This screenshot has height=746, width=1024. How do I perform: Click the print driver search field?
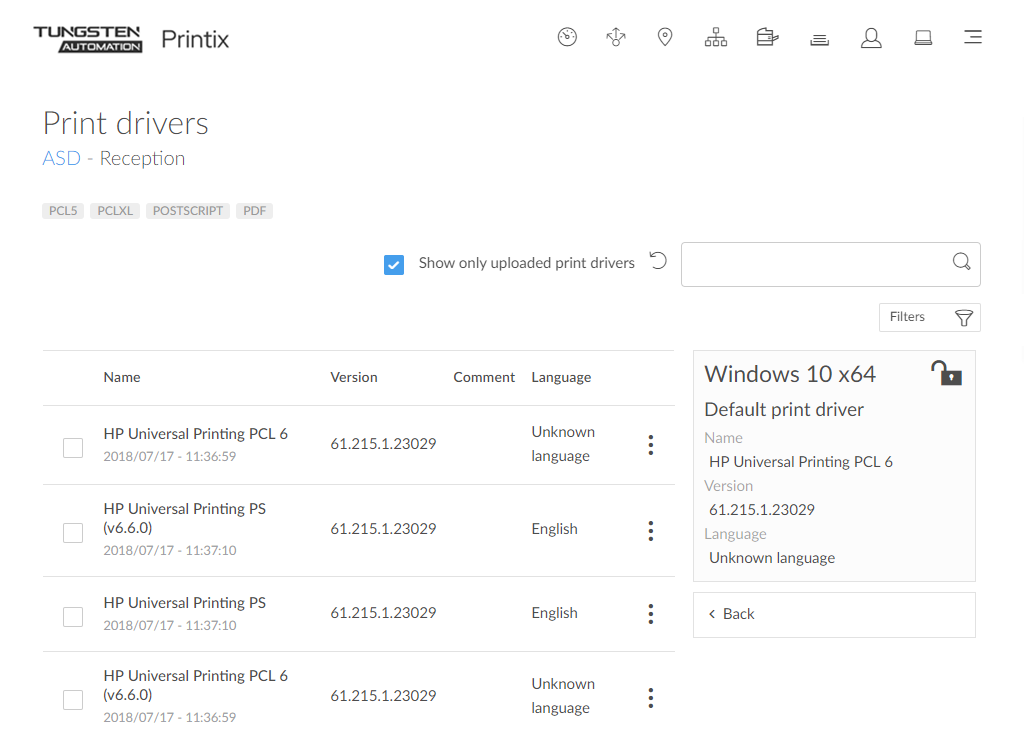815,264
